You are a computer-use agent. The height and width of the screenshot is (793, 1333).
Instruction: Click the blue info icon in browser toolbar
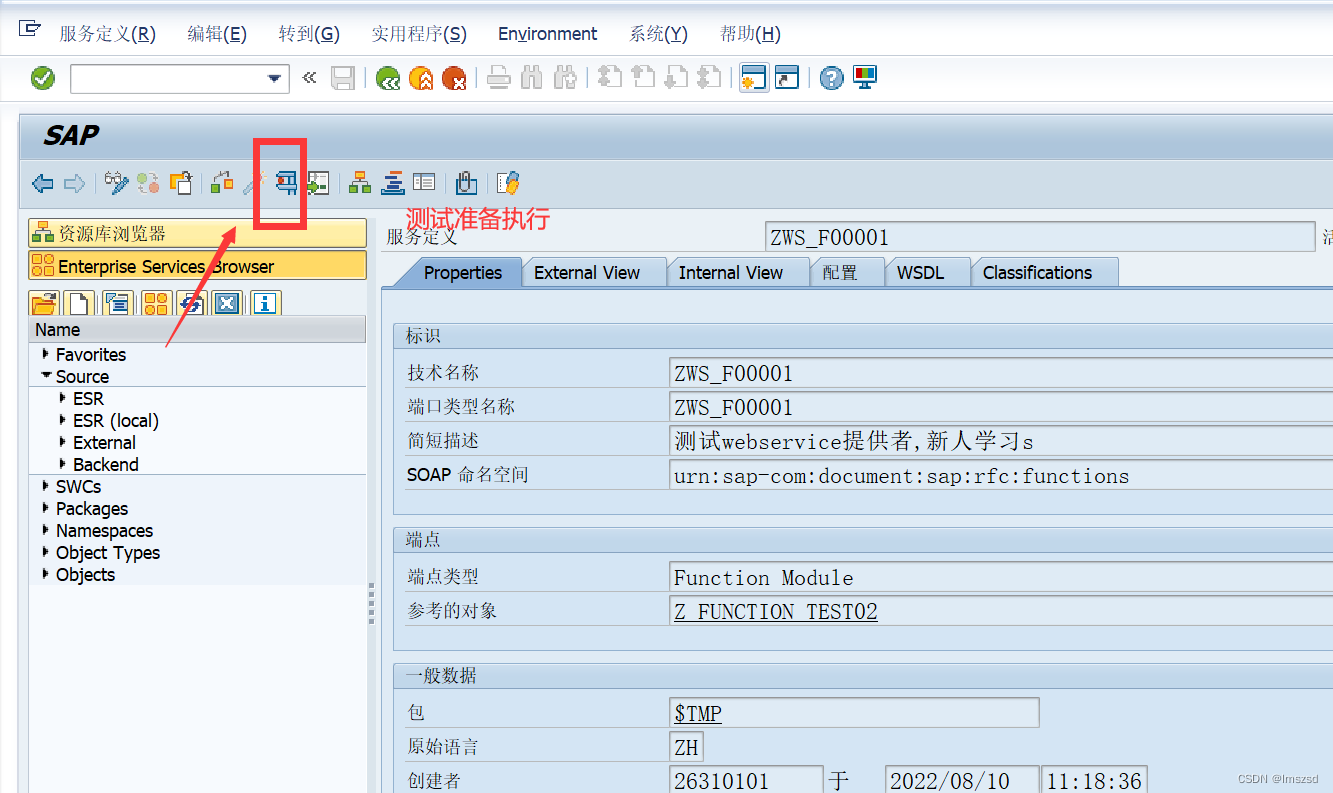pos(264,303)
